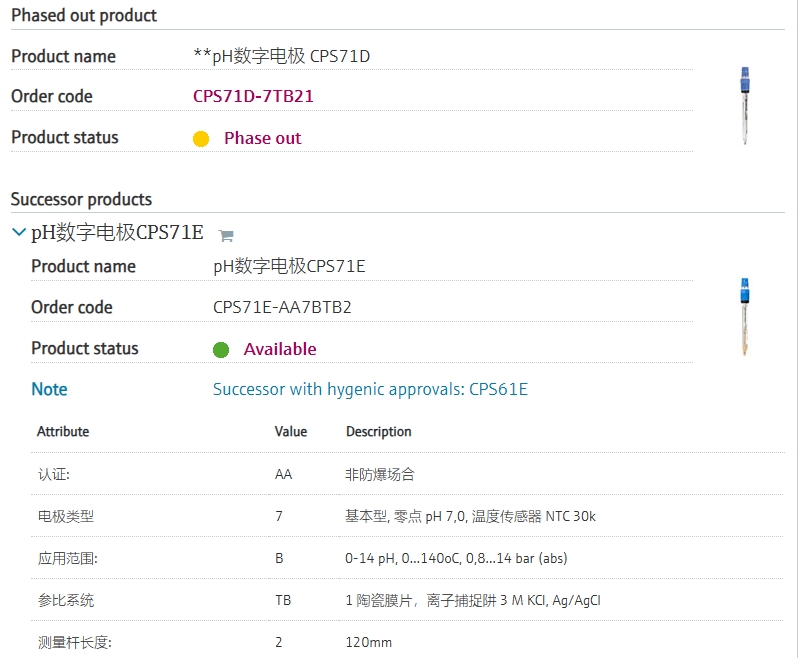Click the Description column header
This screenshot has height=658, width=801.
378,432
